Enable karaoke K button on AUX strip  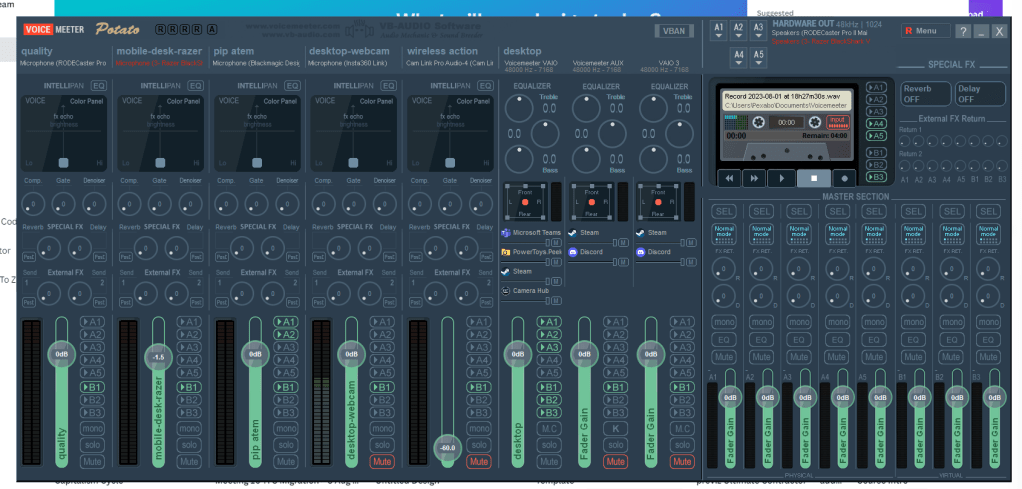point(615,428)
